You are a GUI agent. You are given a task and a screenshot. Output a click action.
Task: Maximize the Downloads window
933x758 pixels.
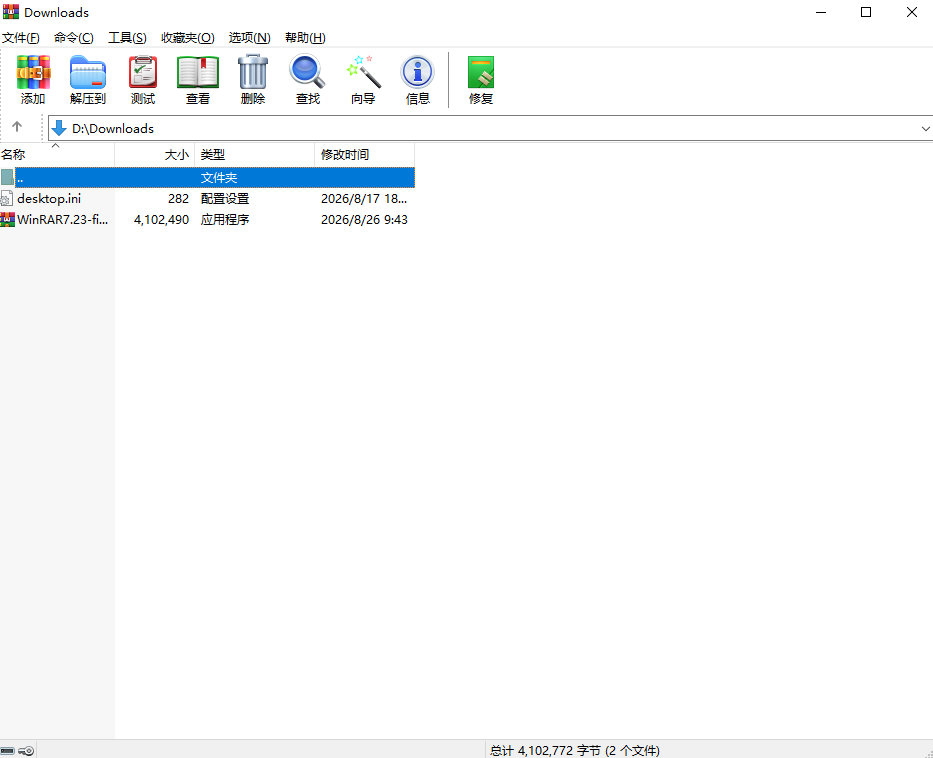tap(866, 12)
